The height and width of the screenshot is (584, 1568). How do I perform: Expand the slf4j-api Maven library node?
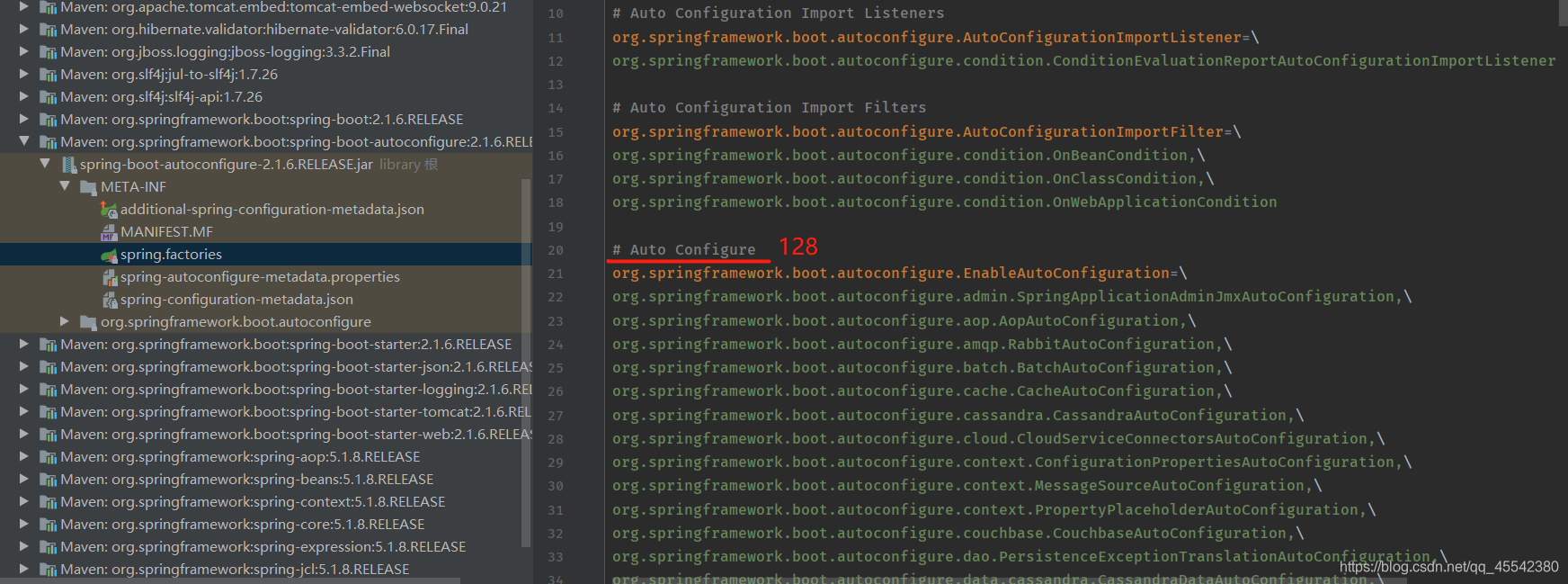tap(23, 97)
